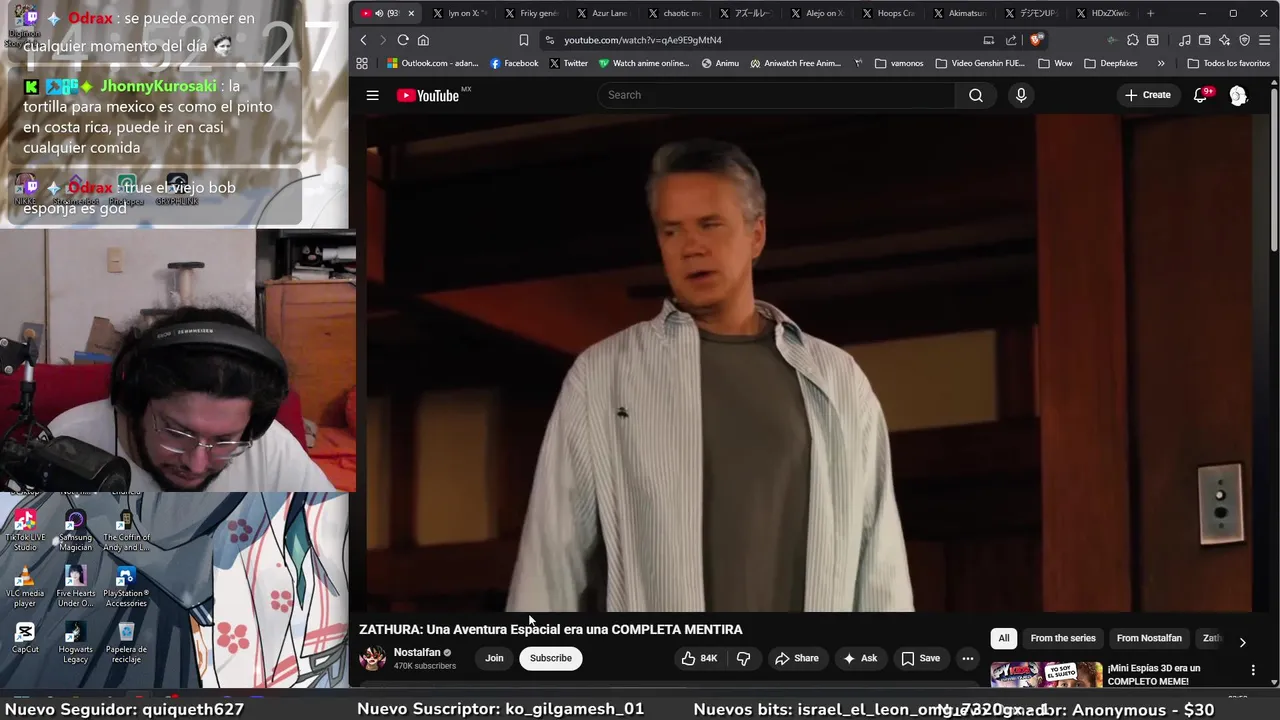Open the Brave Shields icon
The width and height of the screenshot is (1280, 720).
(1036, 40)
